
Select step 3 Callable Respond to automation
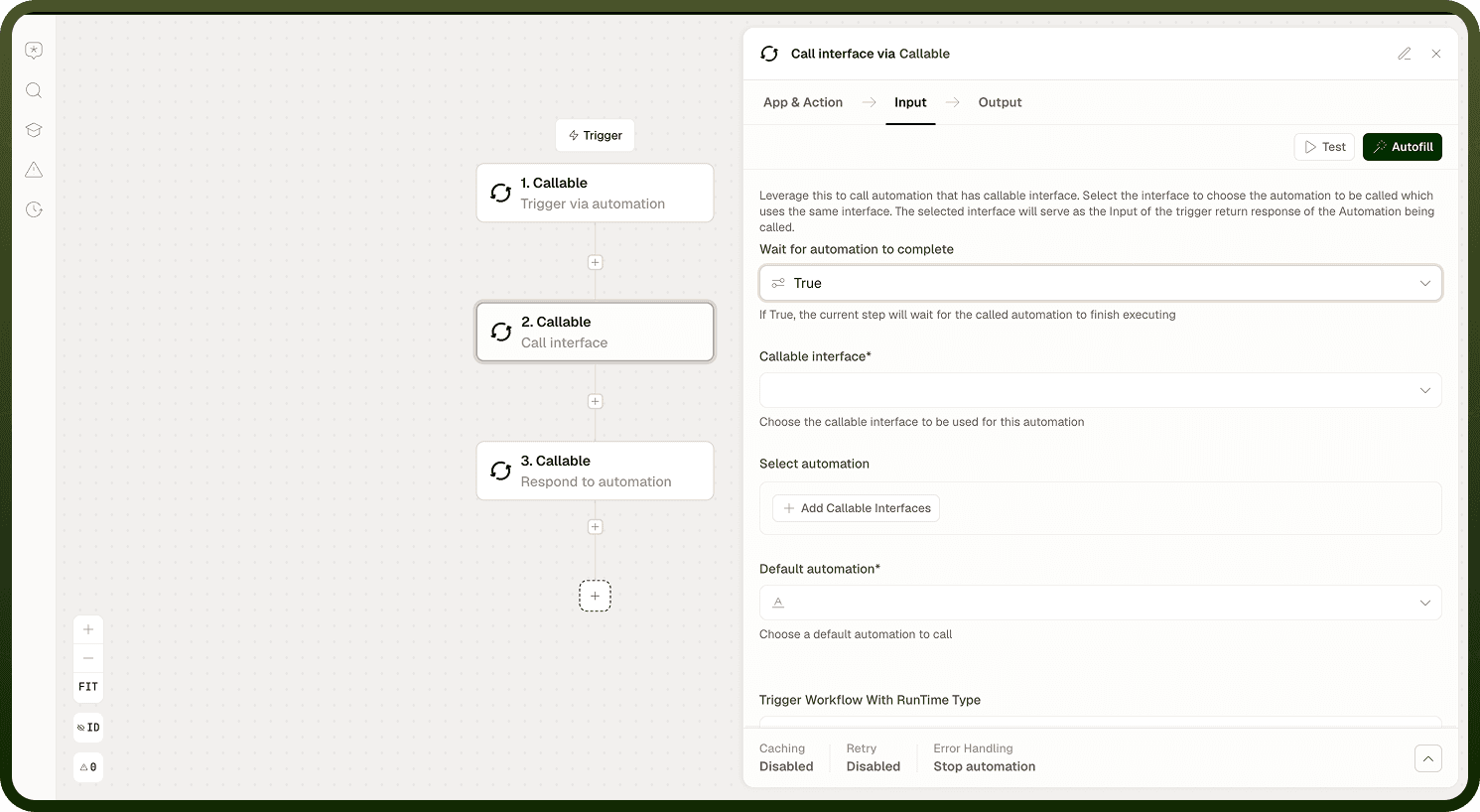coord(595,471)
